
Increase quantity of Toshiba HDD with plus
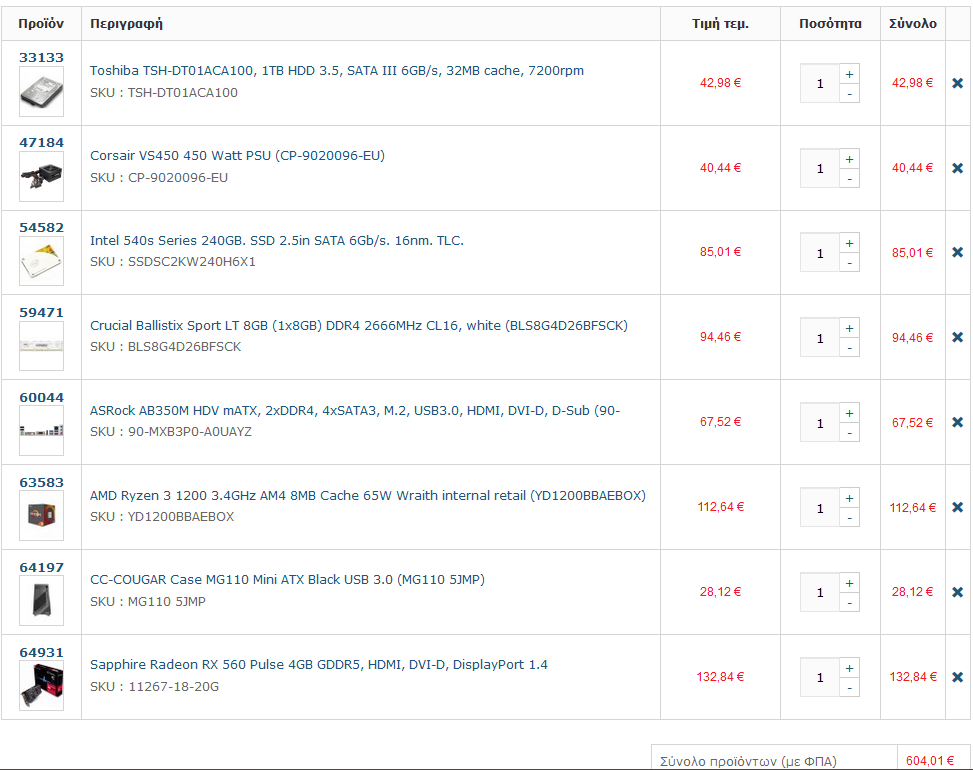click(x=850, y=74)
